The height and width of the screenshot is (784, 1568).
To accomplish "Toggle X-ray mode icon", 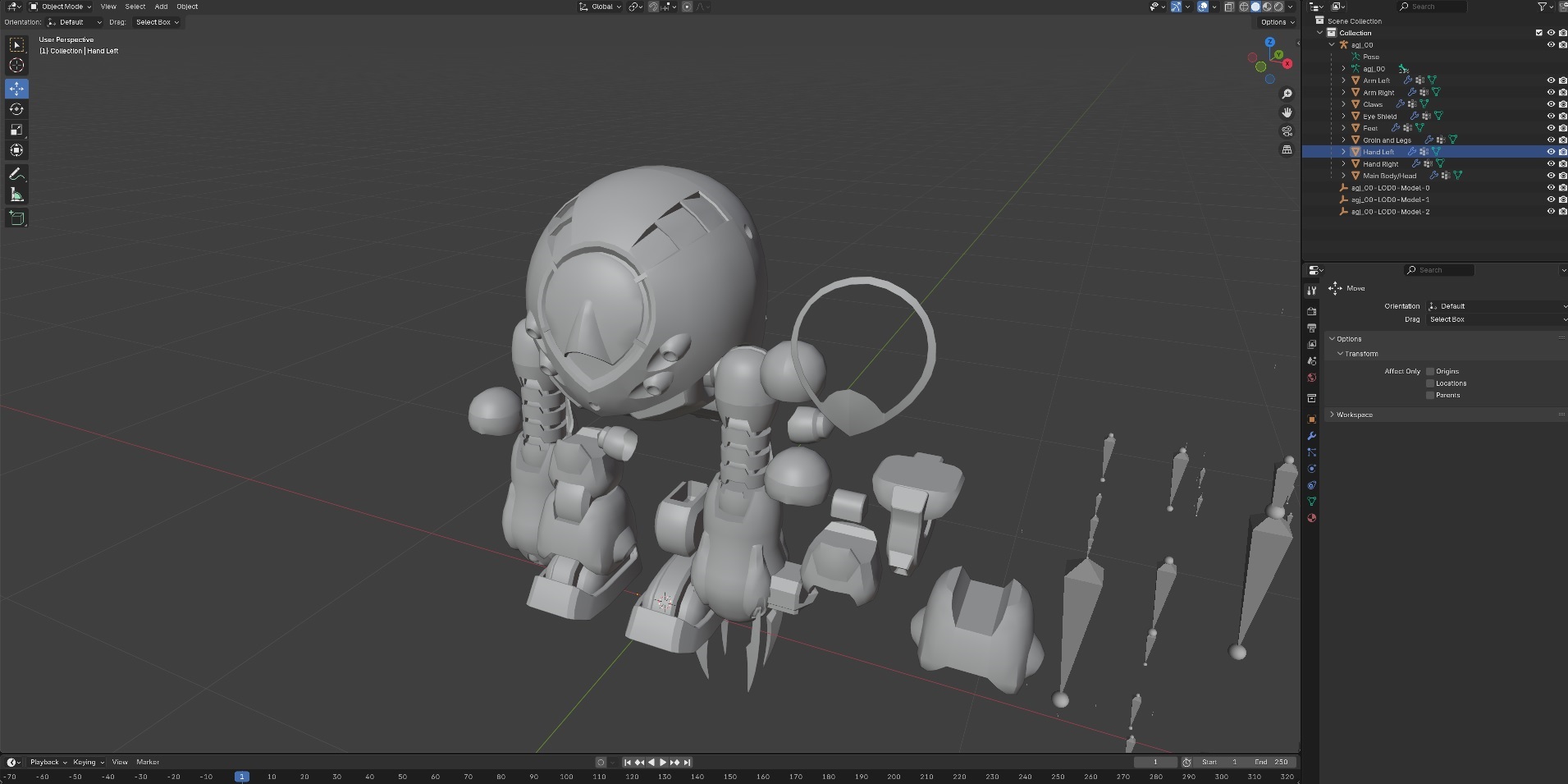I will tap(1229, 7).
